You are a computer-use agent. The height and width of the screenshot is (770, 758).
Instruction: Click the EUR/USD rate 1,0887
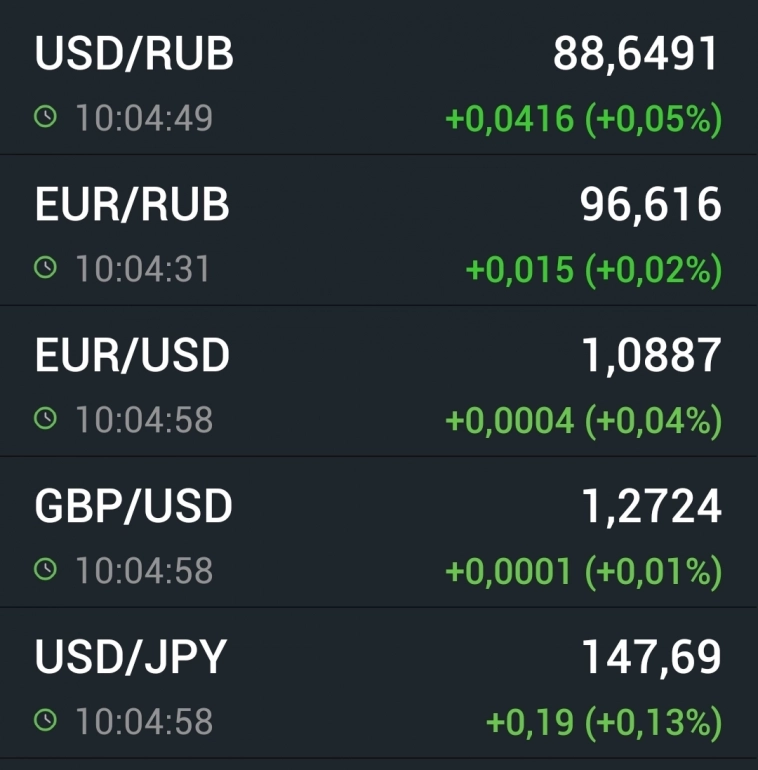651,355
